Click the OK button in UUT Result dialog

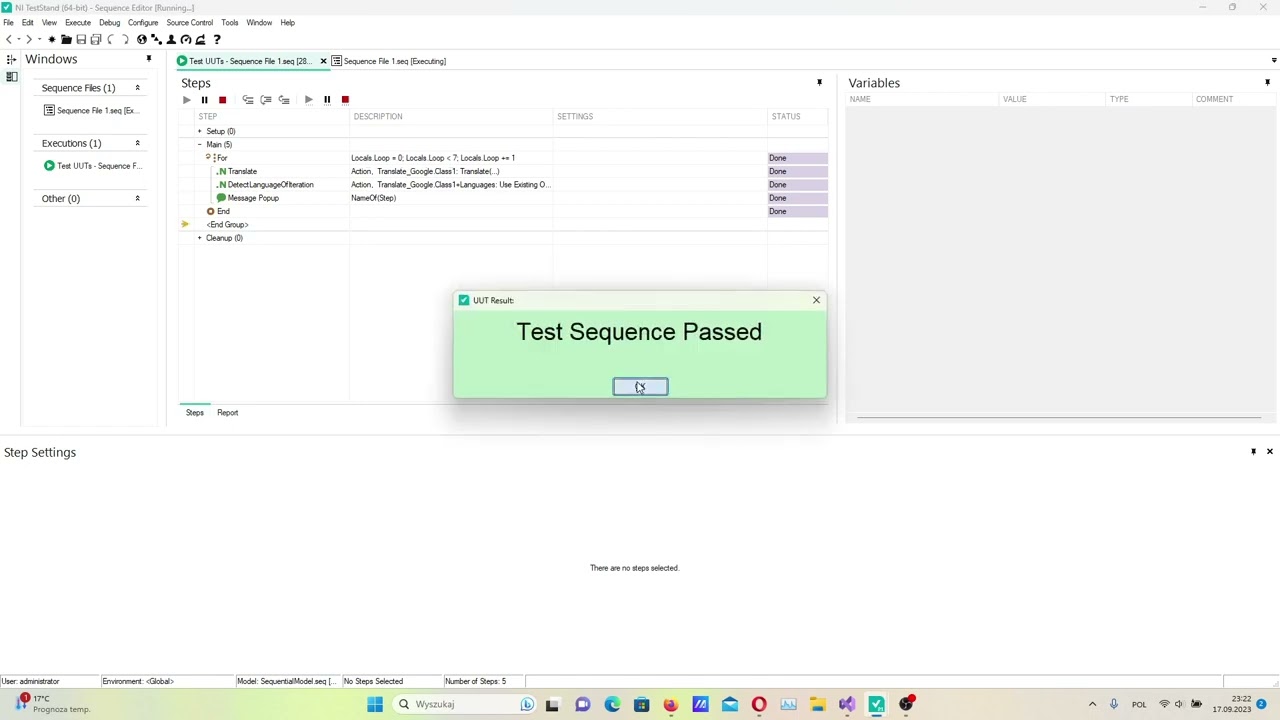(x=640, y=387)
